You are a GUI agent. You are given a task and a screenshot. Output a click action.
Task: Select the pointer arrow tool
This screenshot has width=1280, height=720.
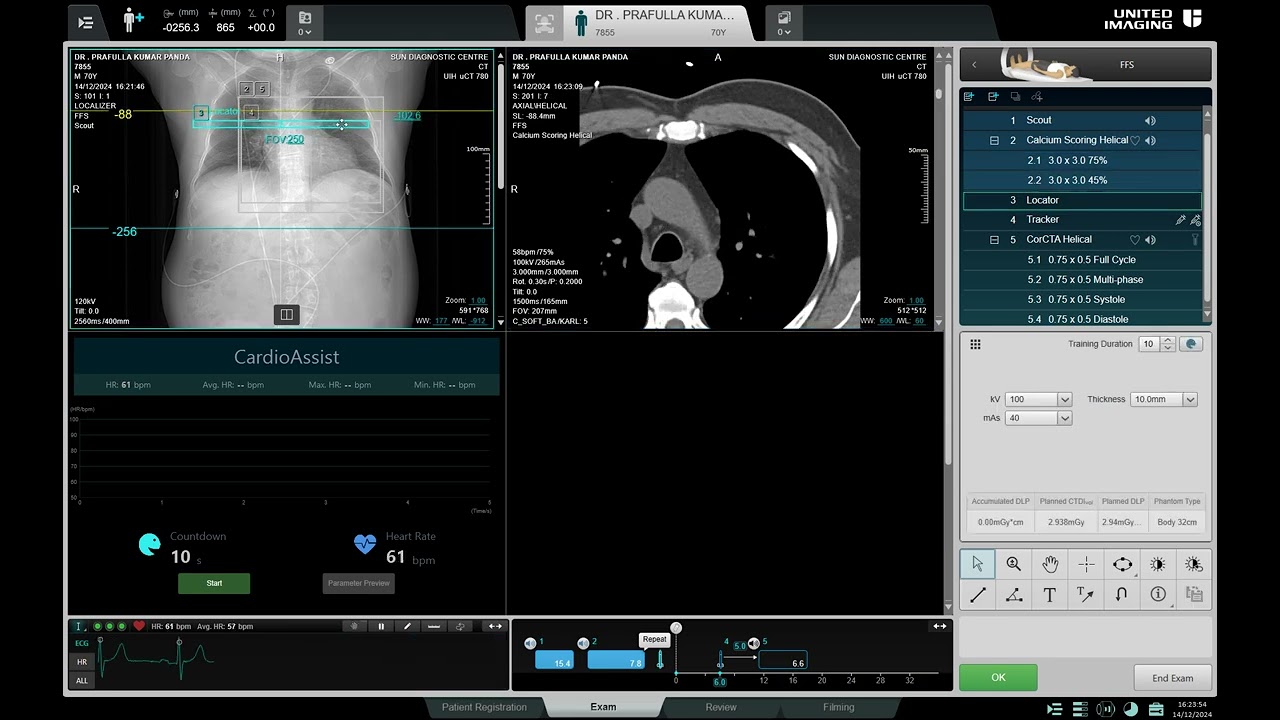click(x=977, y=564)
